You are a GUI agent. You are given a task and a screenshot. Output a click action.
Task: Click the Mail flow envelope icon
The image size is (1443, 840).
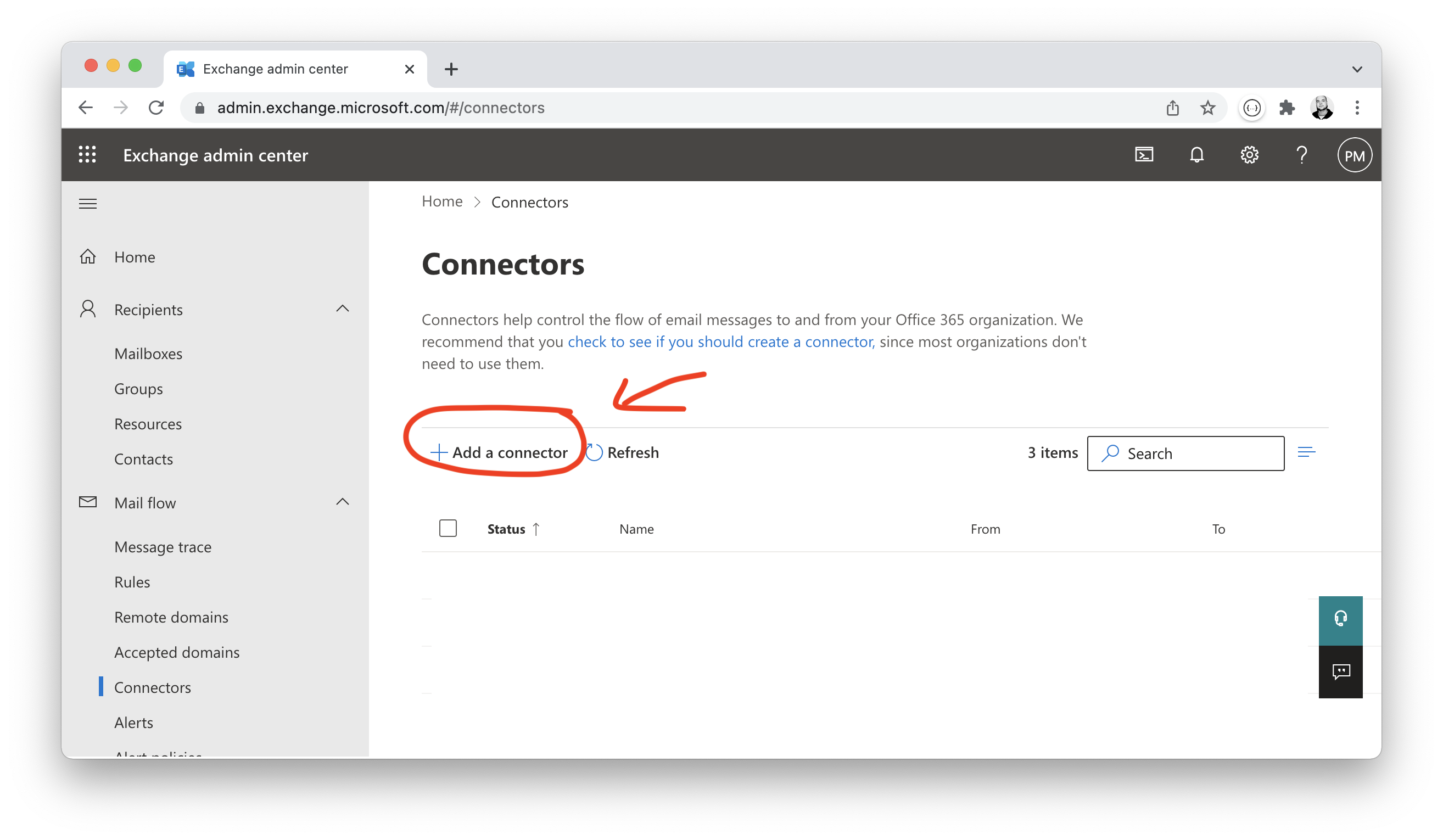[x=88, y=502]
